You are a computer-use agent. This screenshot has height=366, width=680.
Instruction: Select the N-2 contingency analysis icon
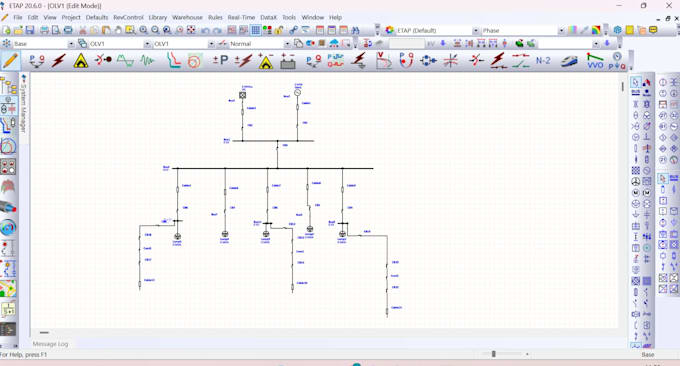(543, 61)
